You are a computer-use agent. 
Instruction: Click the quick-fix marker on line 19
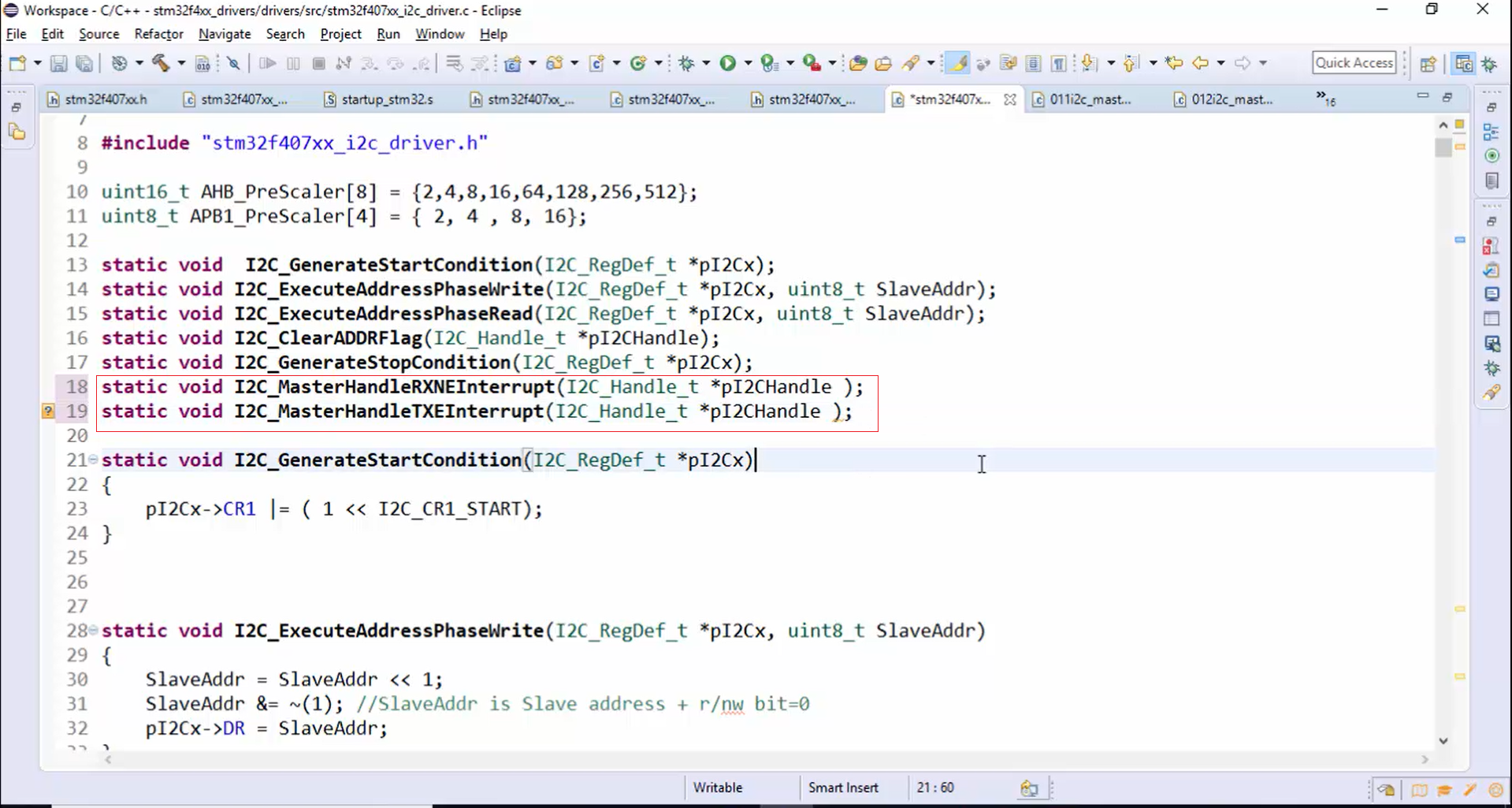point(48,411)
